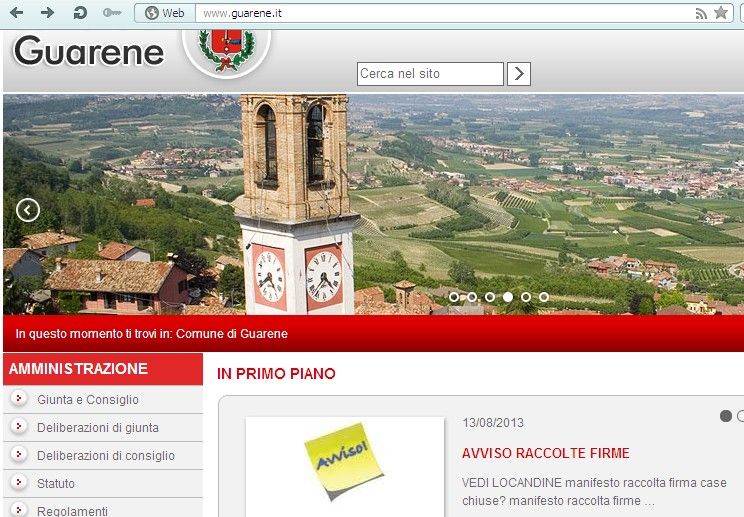
Task: Select the last slideshow dot indicator
Action: pos(544,297)
